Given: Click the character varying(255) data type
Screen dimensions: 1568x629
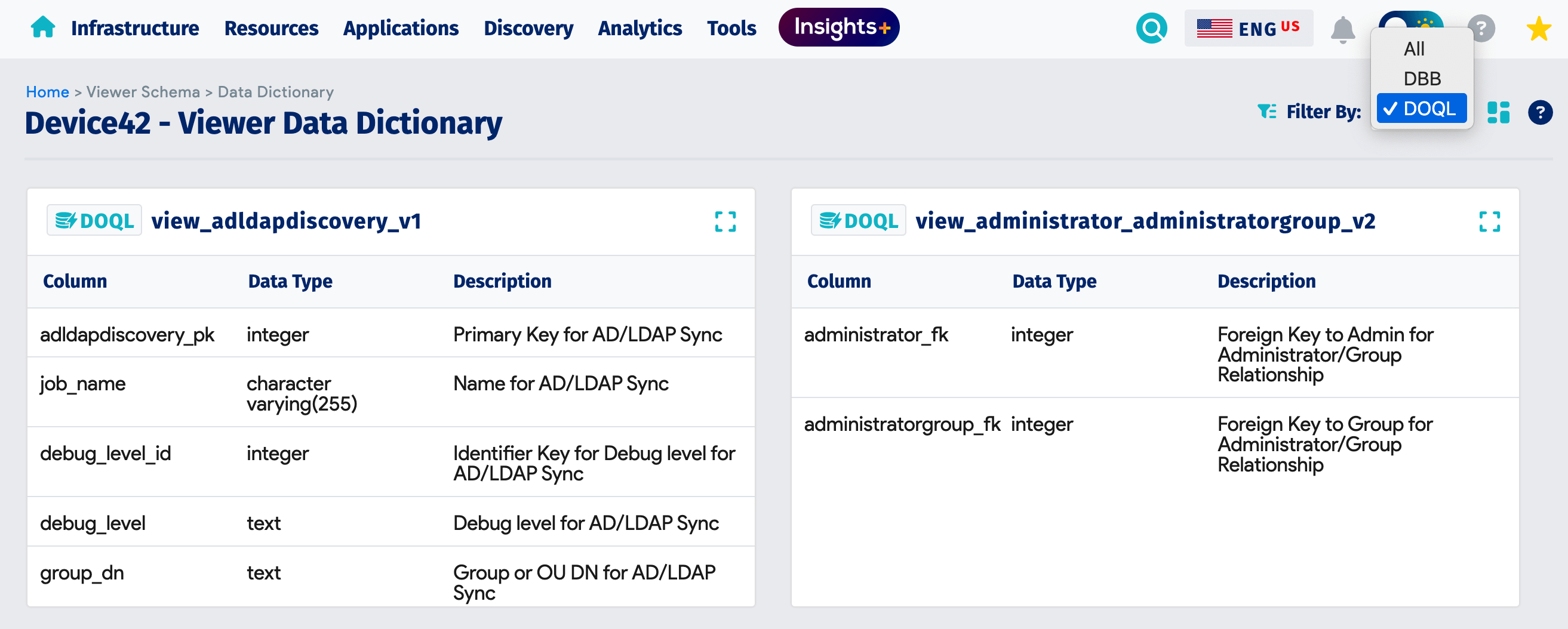Looking at the screenshot, I should [302, 394].
